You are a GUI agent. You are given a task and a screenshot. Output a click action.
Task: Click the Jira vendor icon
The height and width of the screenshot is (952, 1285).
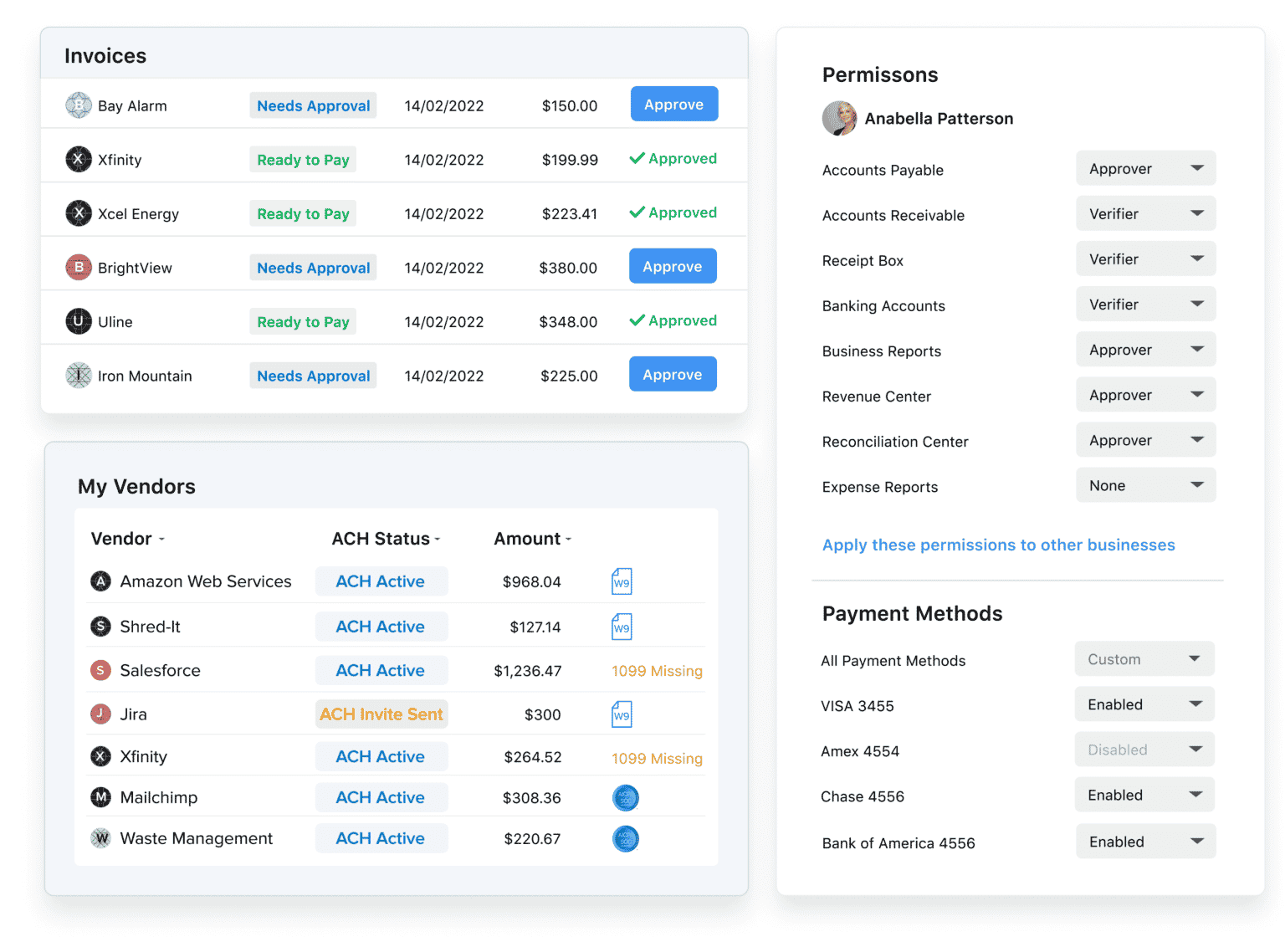(x=100, y=714)
